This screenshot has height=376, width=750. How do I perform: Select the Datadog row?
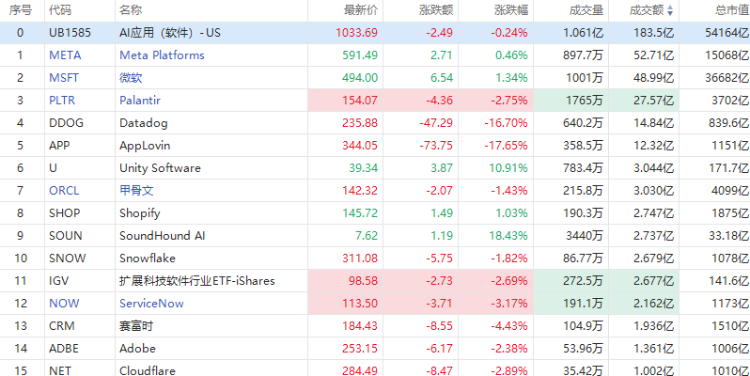point(375,123)
